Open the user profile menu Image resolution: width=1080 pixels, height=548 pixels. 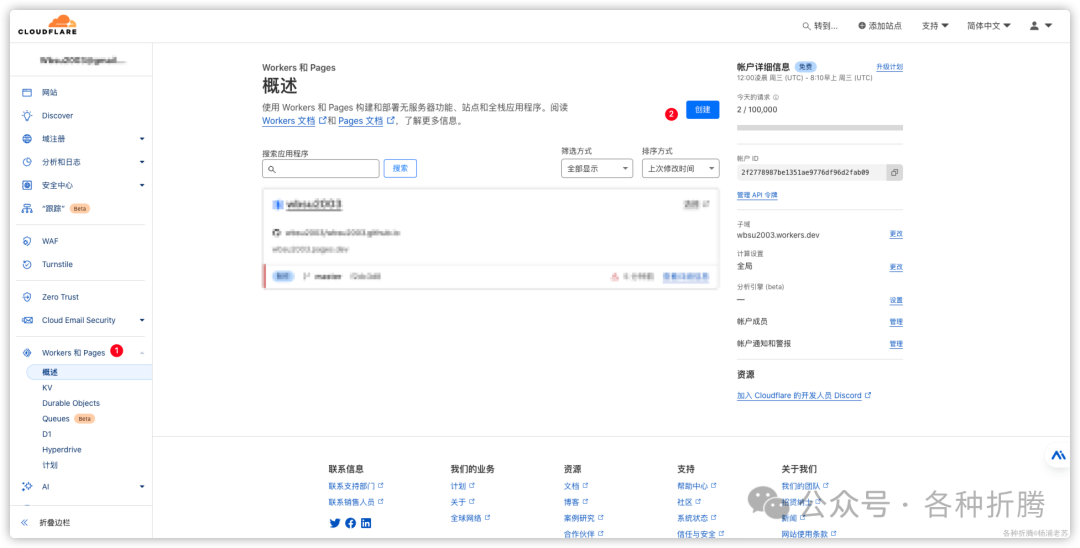coord(1041,25)
